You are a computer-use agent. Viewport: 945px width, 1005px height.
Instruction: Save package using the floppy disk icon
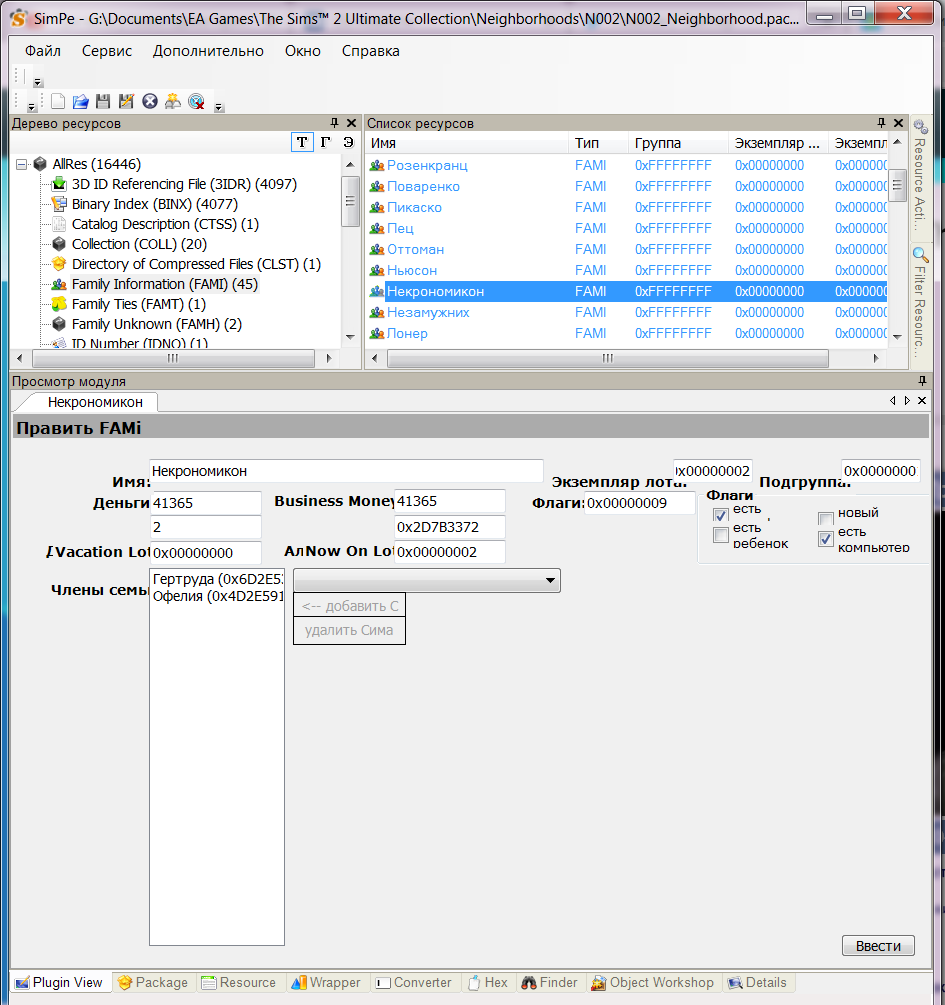point(103,101)
